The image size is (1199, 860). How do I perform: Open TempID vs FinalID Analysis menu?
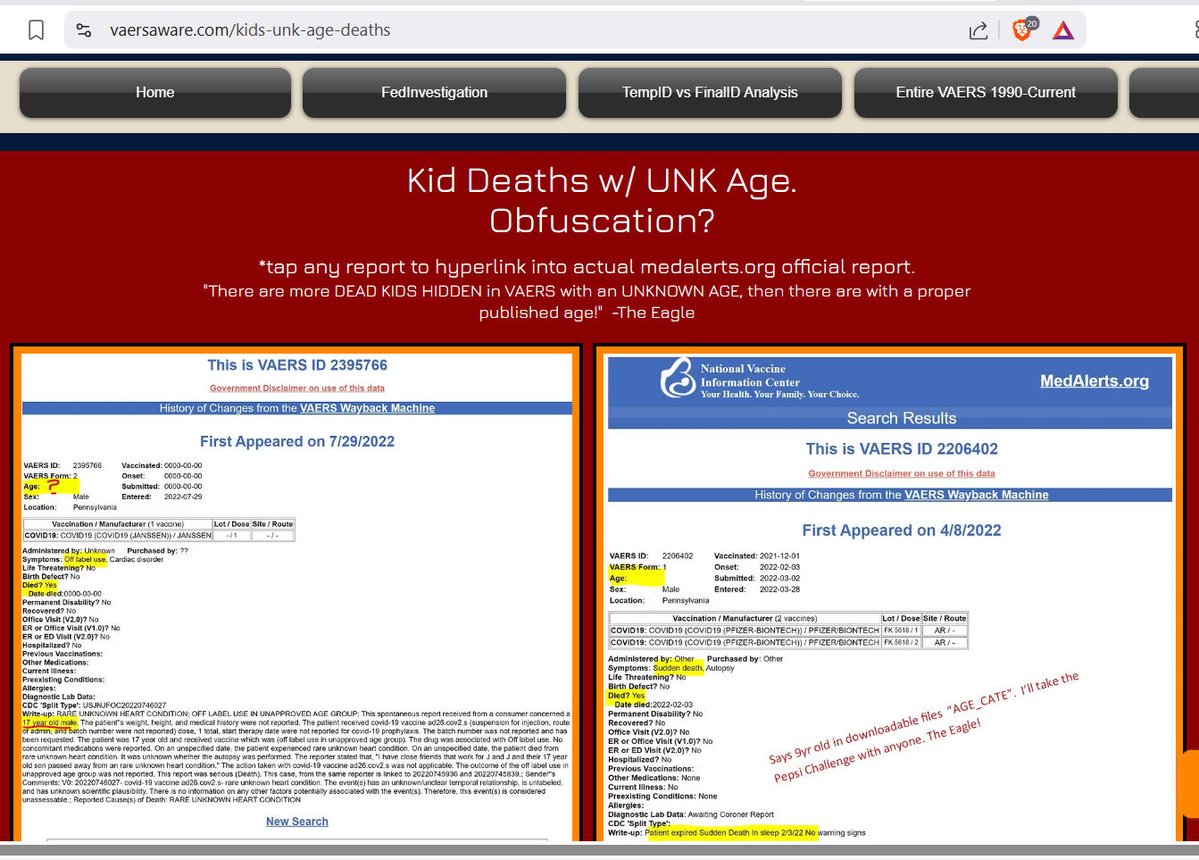point(710,92)
